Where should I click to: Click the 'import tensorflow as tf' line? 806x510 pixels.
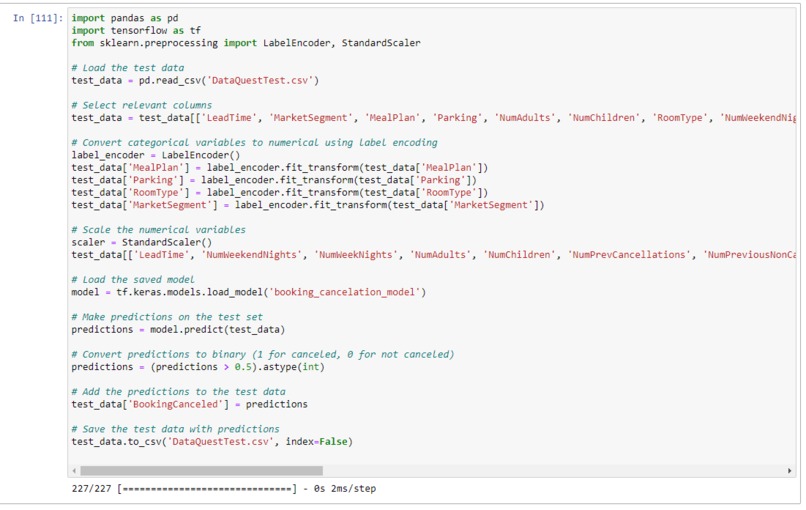(136, 30)
